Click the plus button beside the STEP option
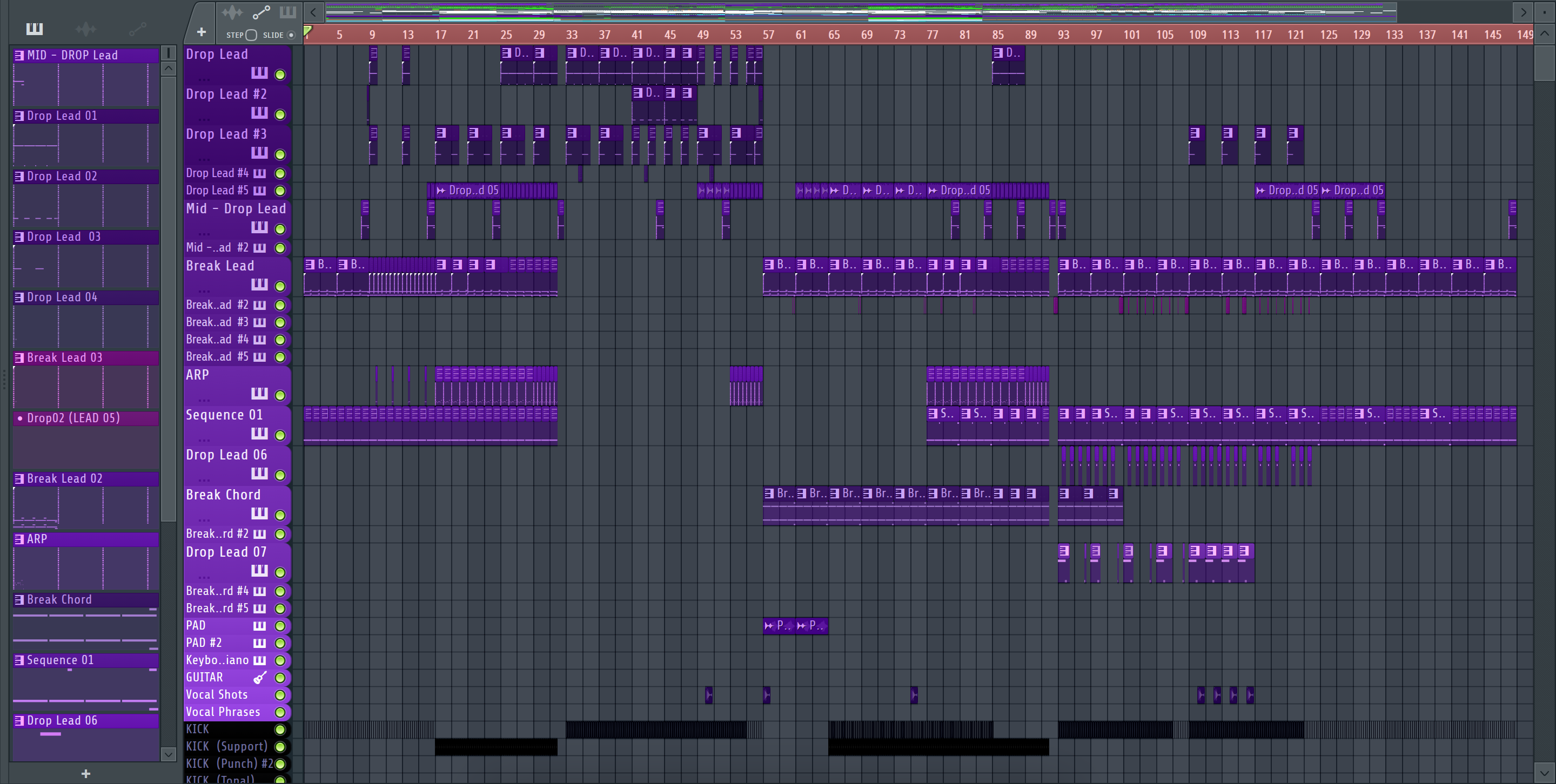 (201, 32)
